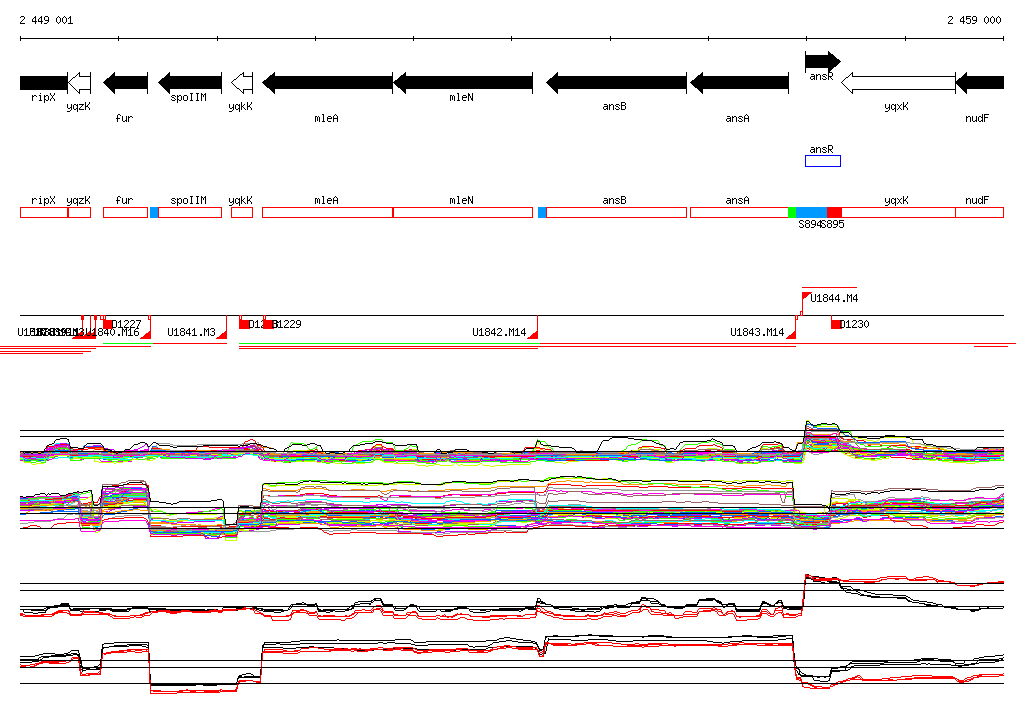The height and width of the screenshot is (714, 1024).
Task: Click the white yqkK gene arrow
Action: tap(242, 83)
